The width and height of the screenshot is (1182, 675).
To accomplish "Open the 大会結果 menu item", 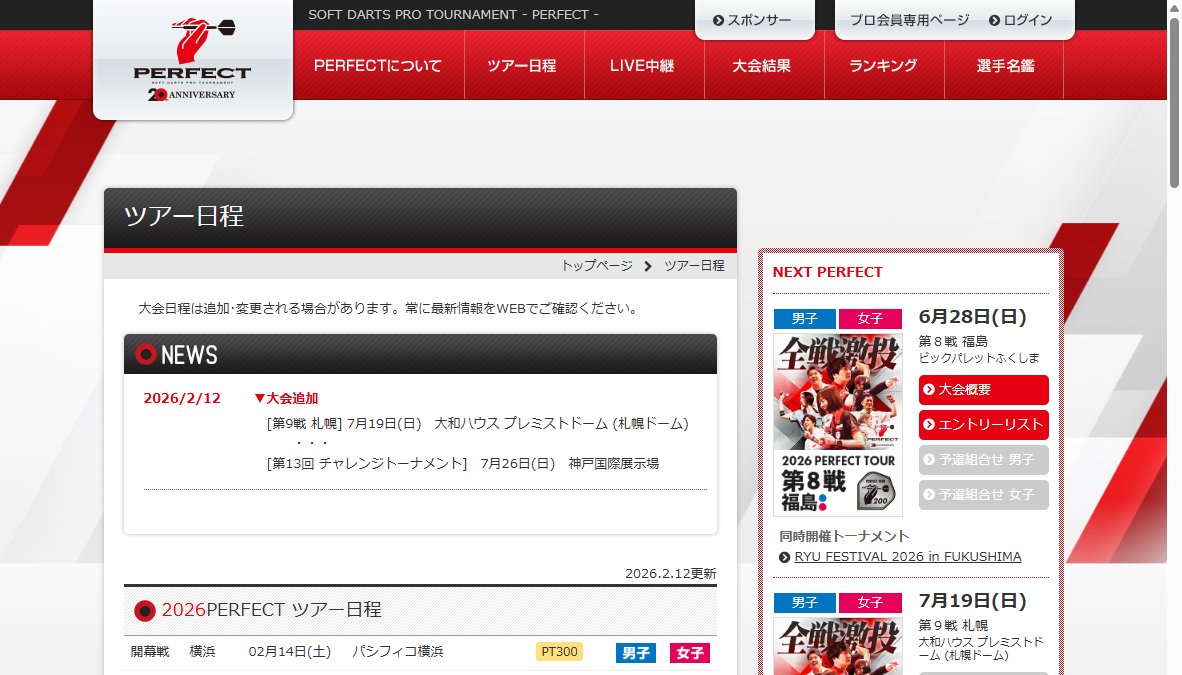I will [761, 66].
